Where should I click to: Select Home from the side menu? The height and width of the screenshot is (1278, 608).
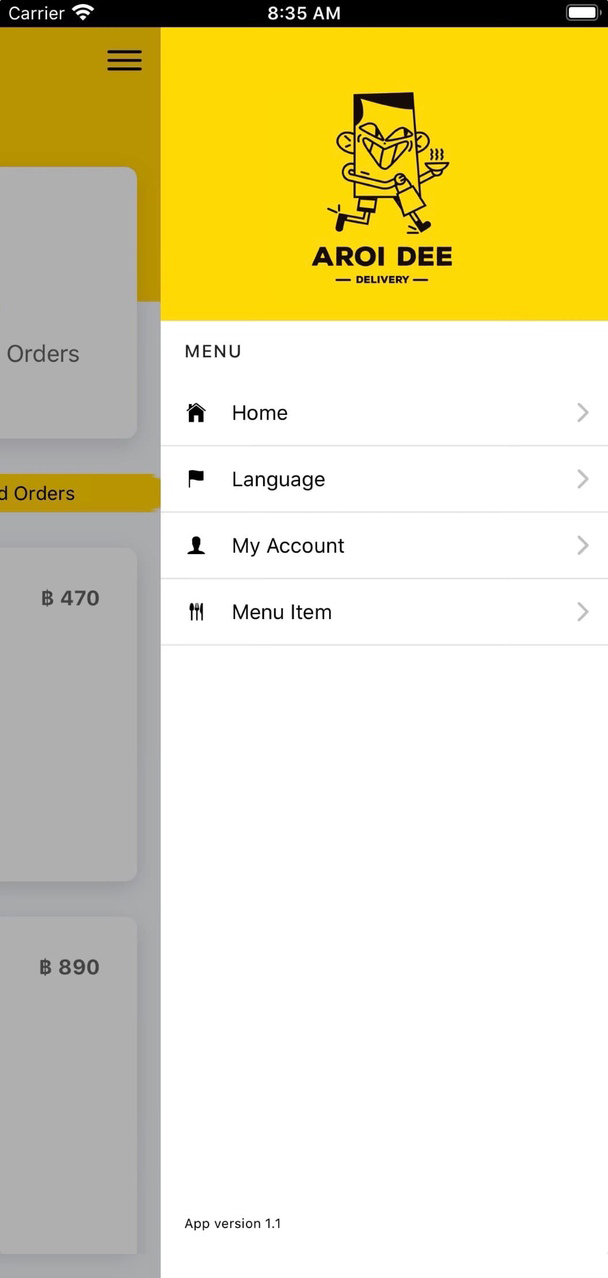(260, 413)
